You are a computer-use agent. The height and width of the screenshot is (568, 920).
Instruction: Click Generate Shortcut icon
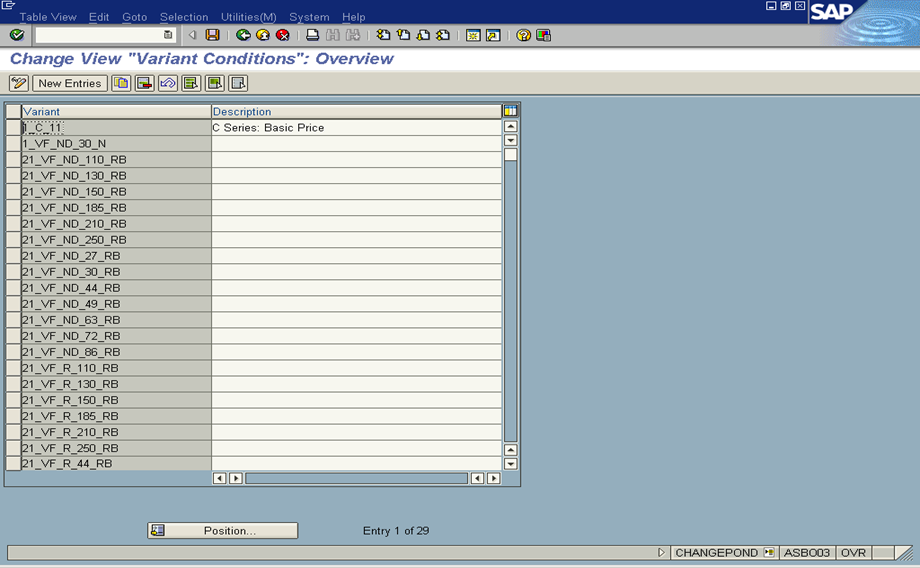coord(493,35)
